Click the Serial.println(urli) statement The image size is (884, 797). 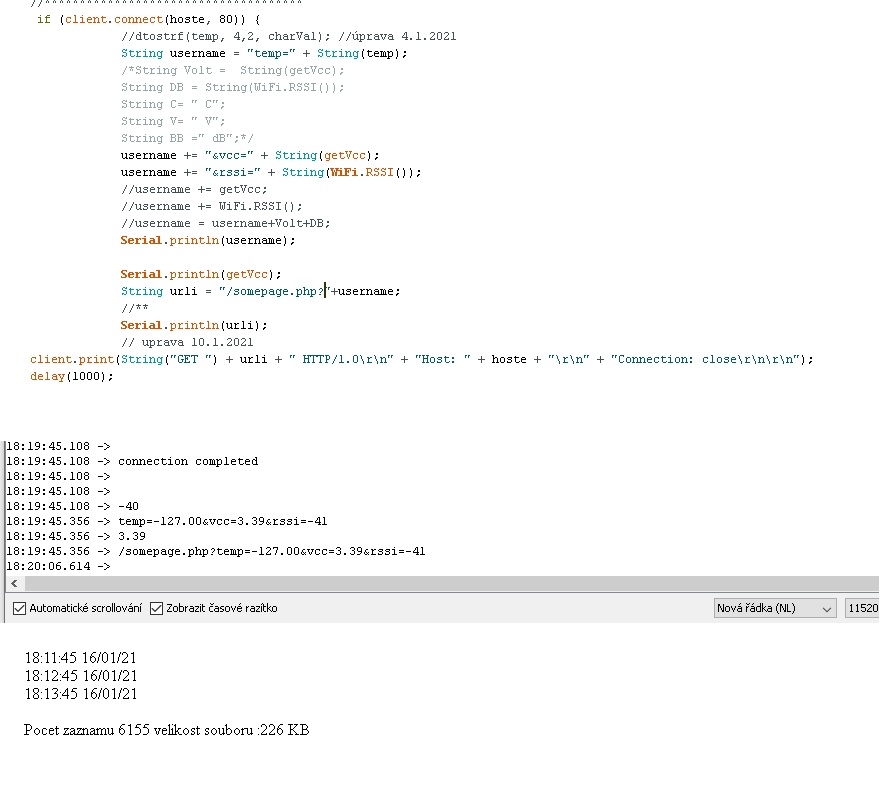pyautogui.click(x=194, y=325)
